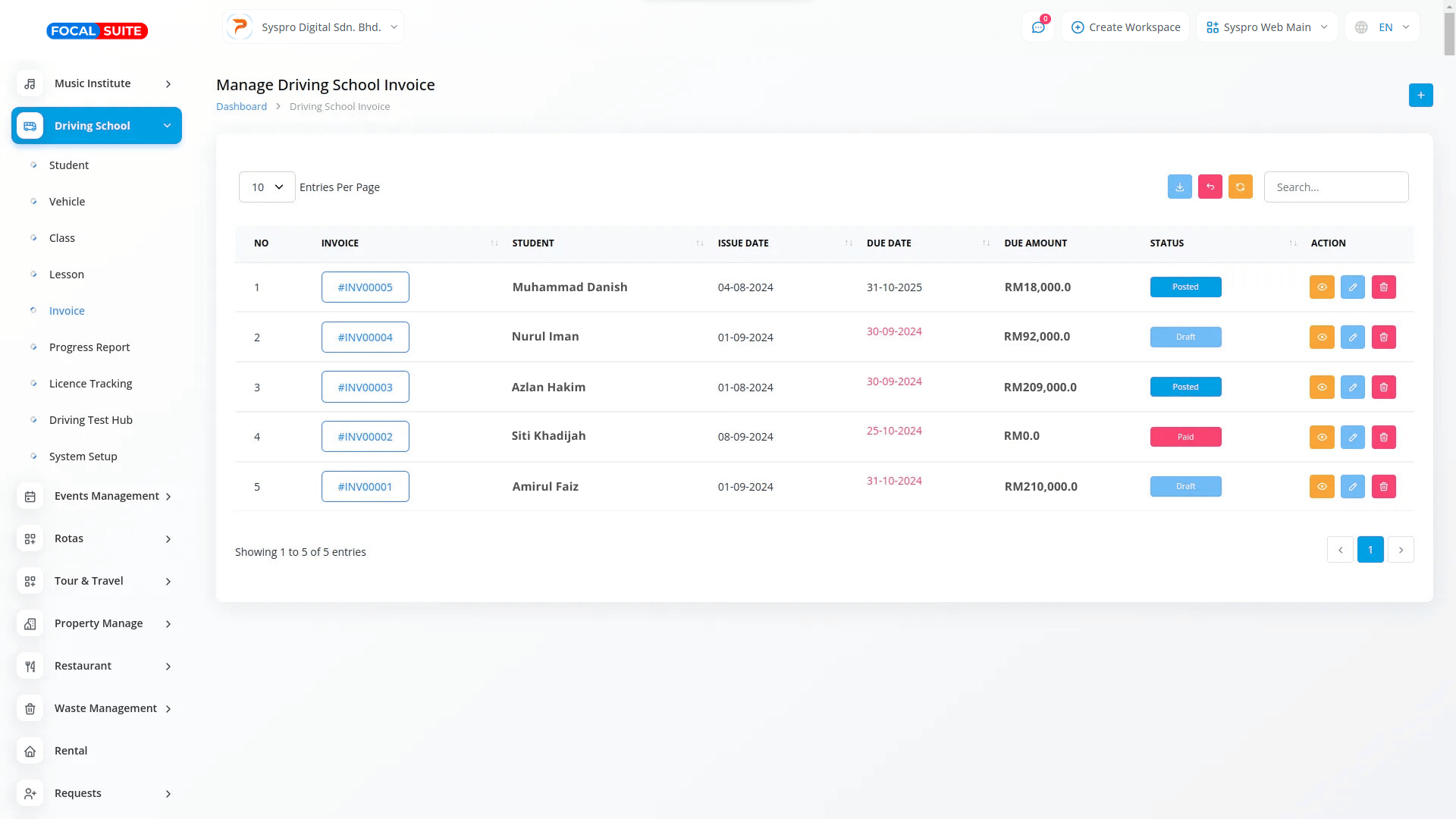
Task: Click the Search input field
Action: (1335, 187)
